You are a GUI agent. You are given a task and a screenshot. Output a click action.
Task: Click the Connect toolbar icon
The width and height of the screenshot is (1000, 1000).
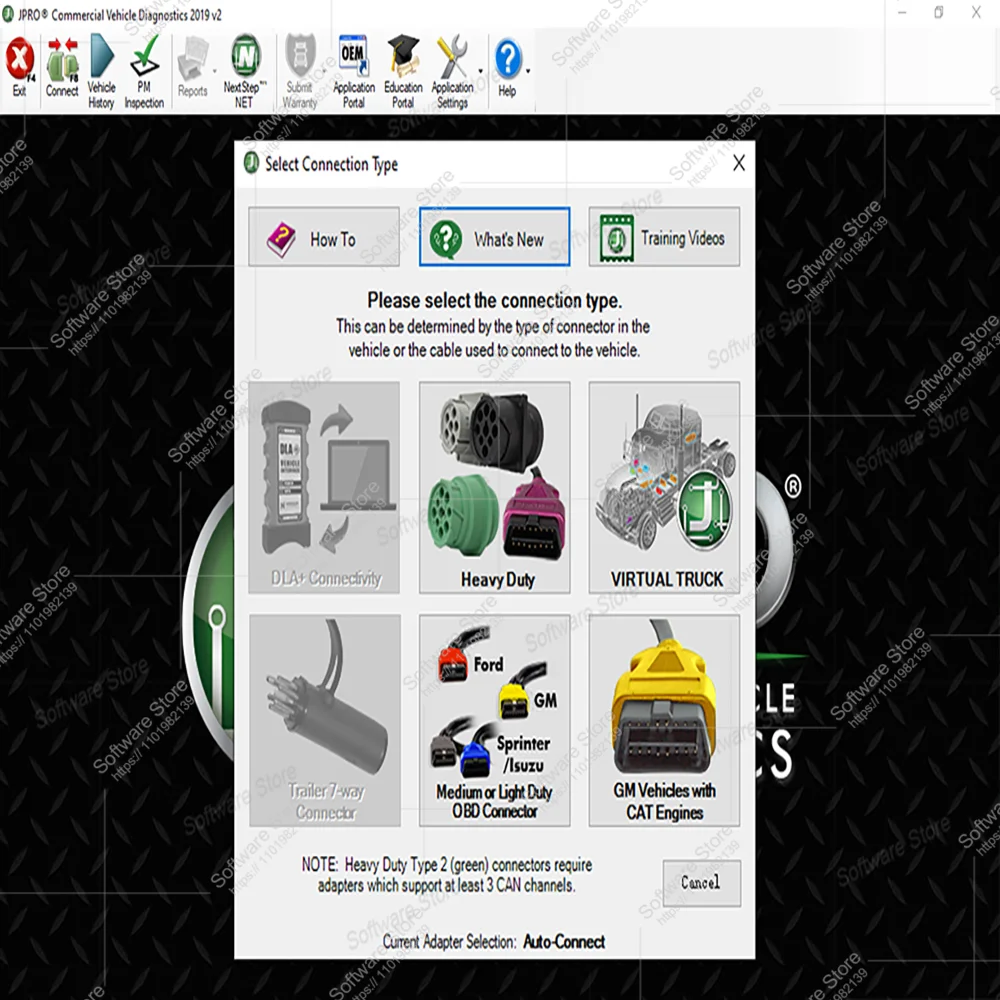62,67
